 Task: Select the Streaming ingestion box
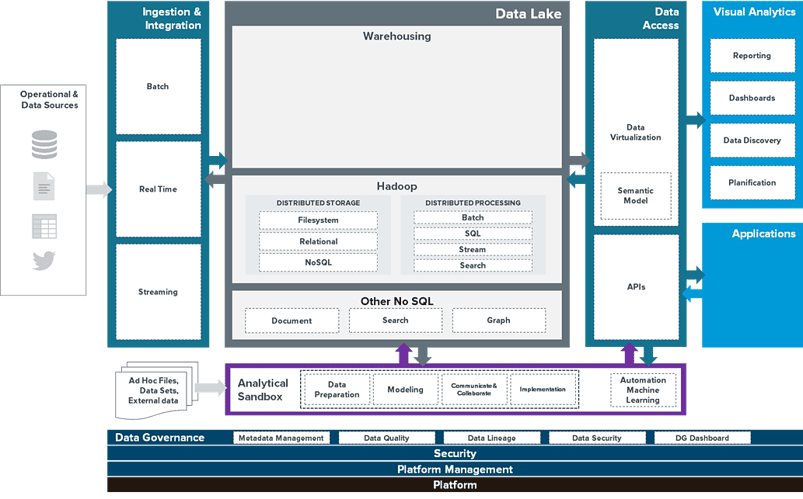[x=158, y=292]
